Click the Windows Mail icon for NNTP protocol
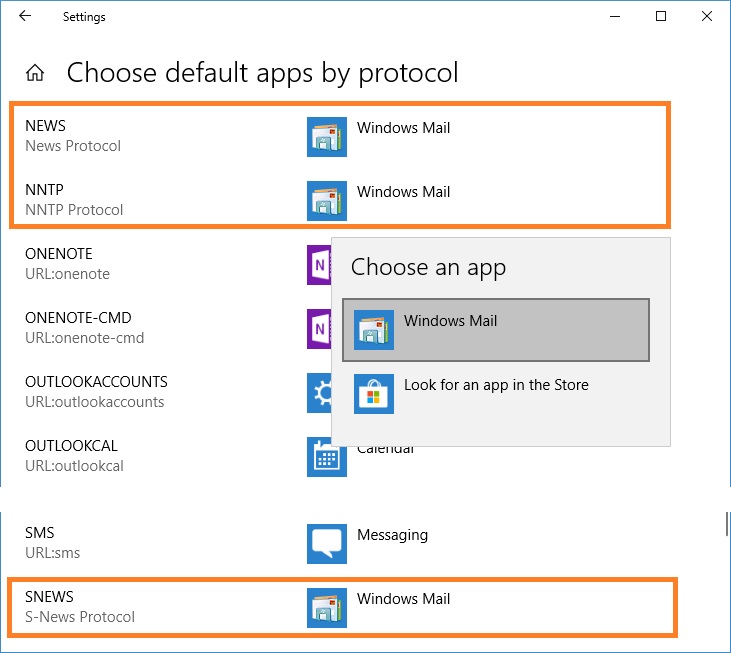The image size is (731, 653). (327, 200)
